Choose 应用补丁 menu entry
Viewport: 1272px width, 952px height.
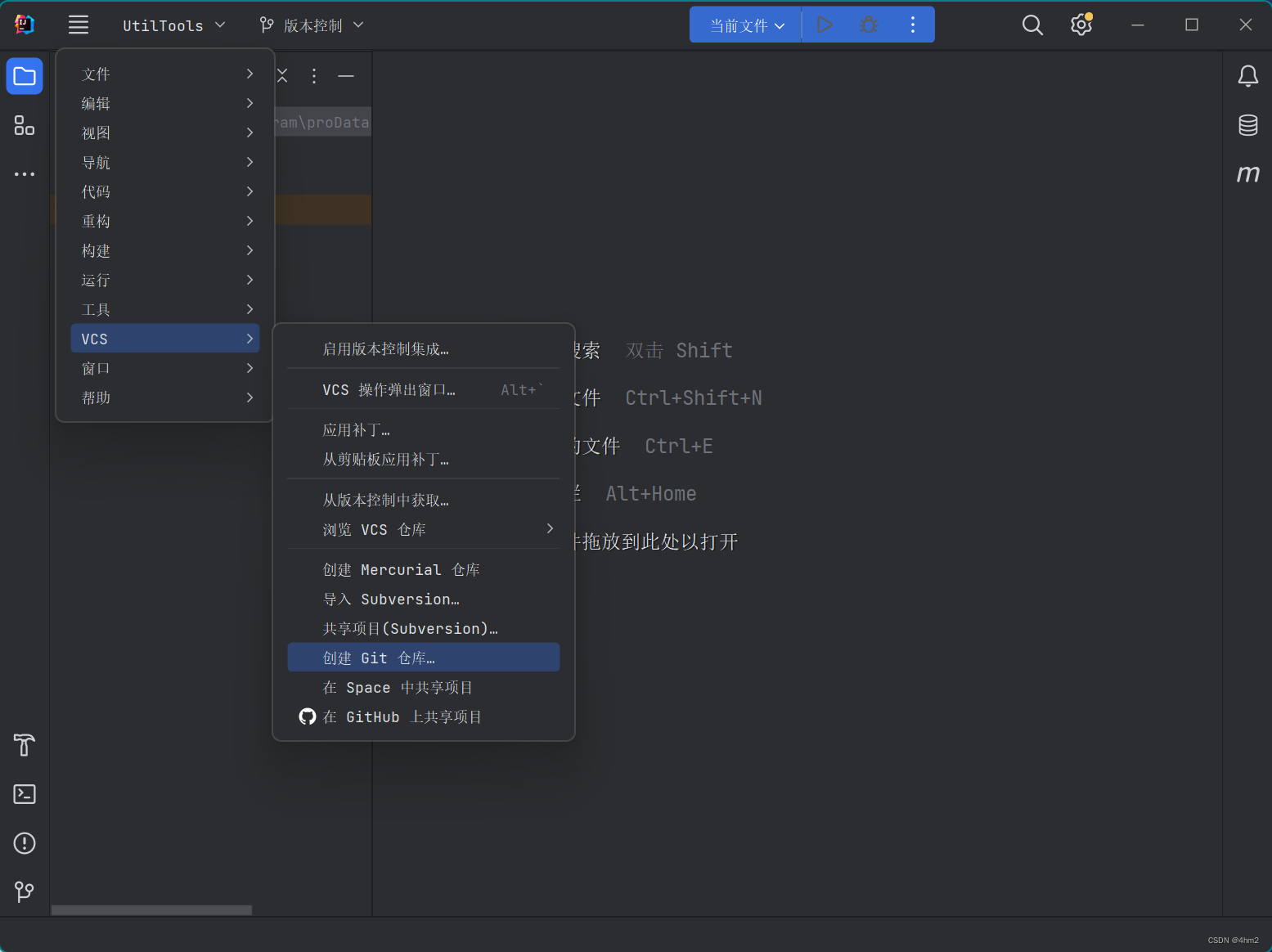click(x=424, y=429)
